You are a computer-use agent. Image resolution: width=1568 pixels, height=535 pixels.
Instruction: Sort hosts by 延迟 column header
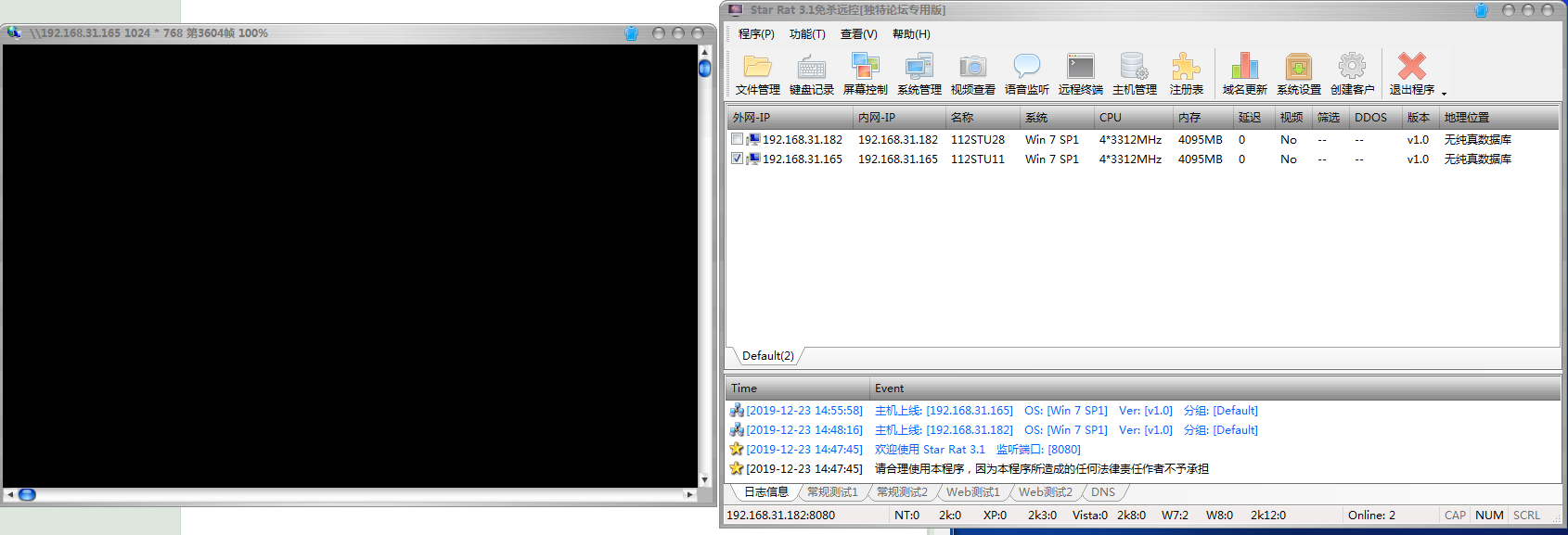1254,118
